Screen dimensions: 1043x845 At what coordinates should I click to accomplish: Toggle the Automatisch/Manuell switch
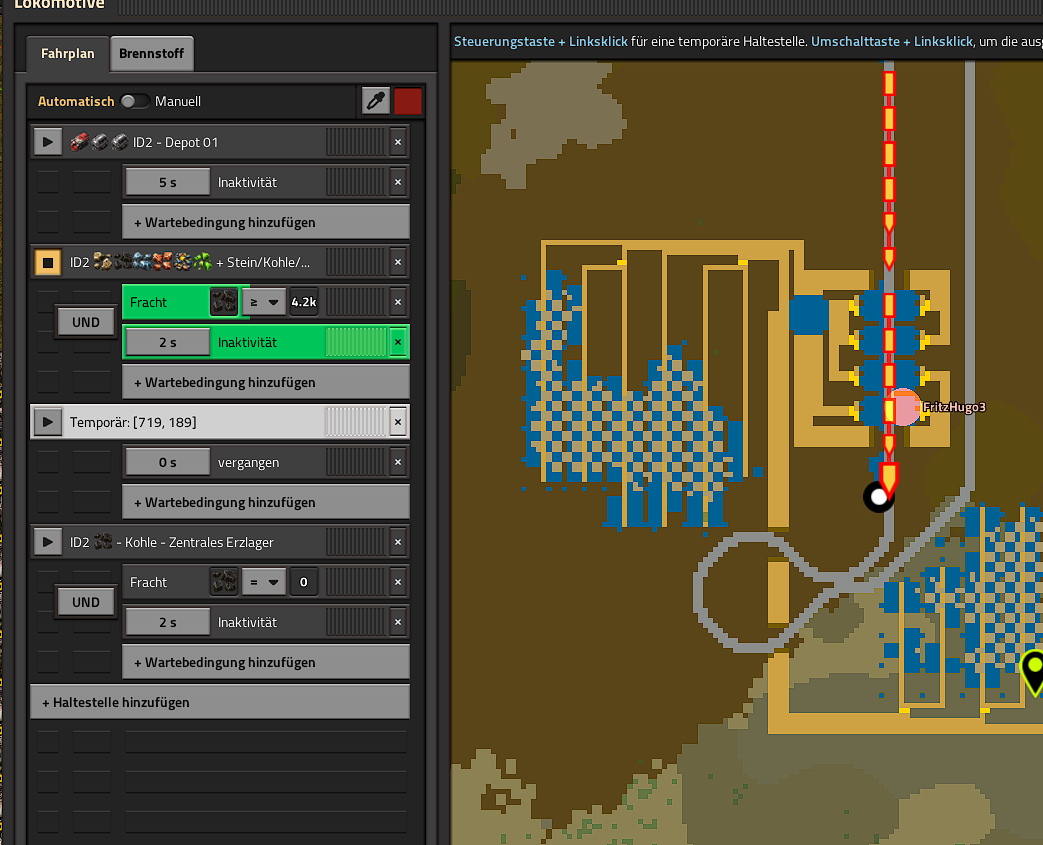(x=134, y=101)
